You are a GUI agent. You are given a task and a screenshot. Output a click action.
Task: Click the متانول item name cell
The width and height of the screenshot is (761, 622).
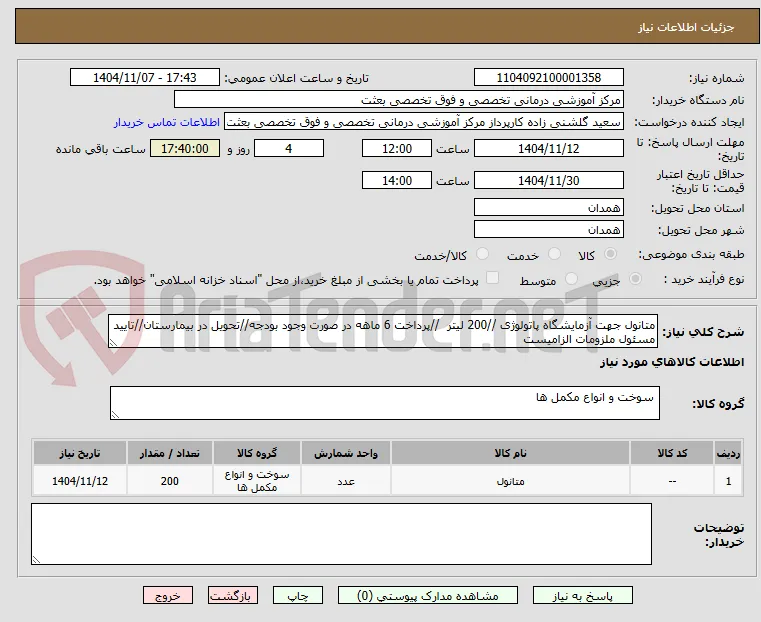(x=511, y=481)
